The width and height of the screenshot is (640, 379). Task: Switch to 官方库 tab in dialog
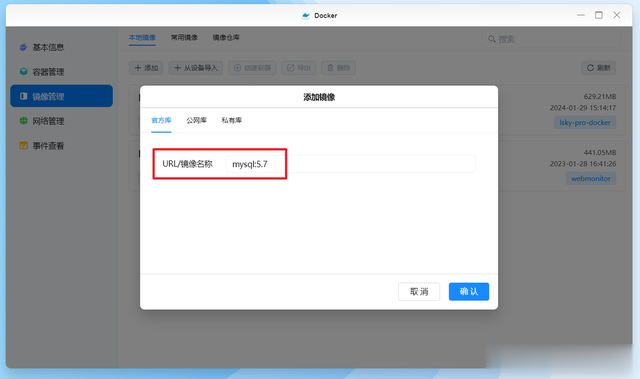161,120
